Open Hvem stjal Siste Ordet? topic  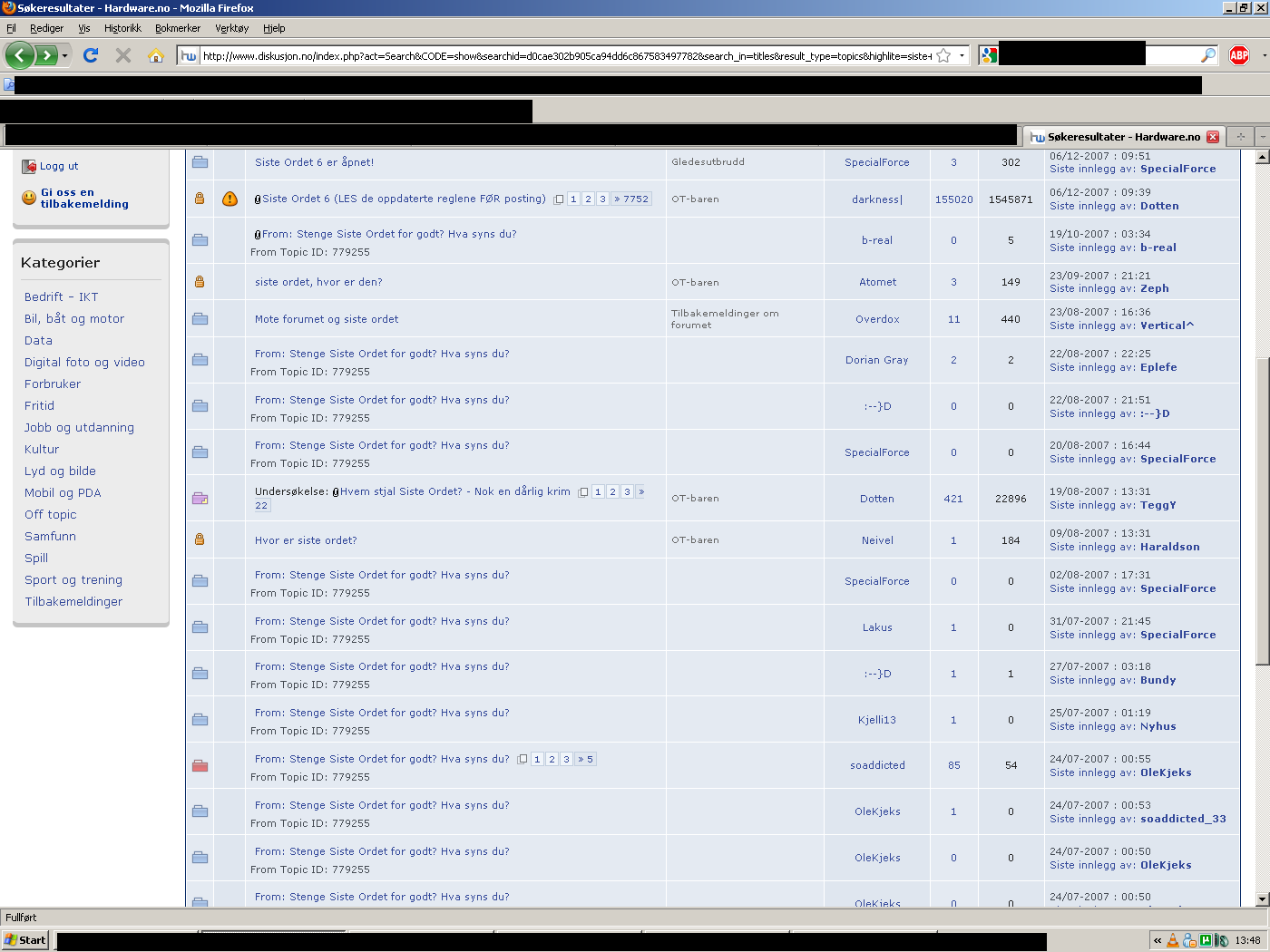(454, 491)
